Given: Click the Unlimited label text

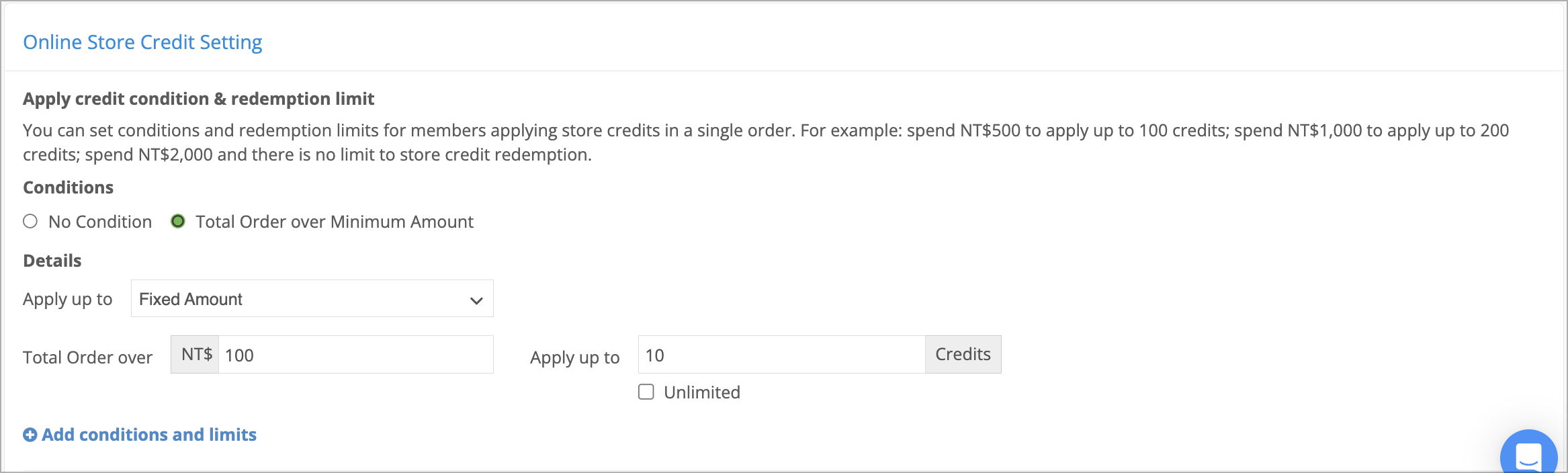Looking at the screenshot, I should click(702, 392).
